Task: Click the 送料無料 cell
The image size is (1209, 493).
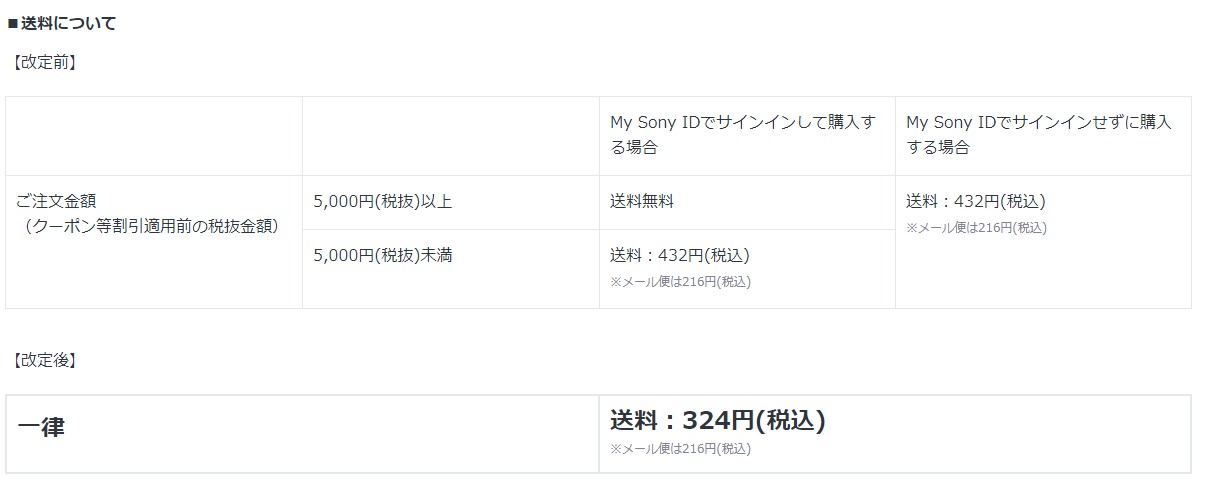Action: pyautogui.click(x=747, y=203)
